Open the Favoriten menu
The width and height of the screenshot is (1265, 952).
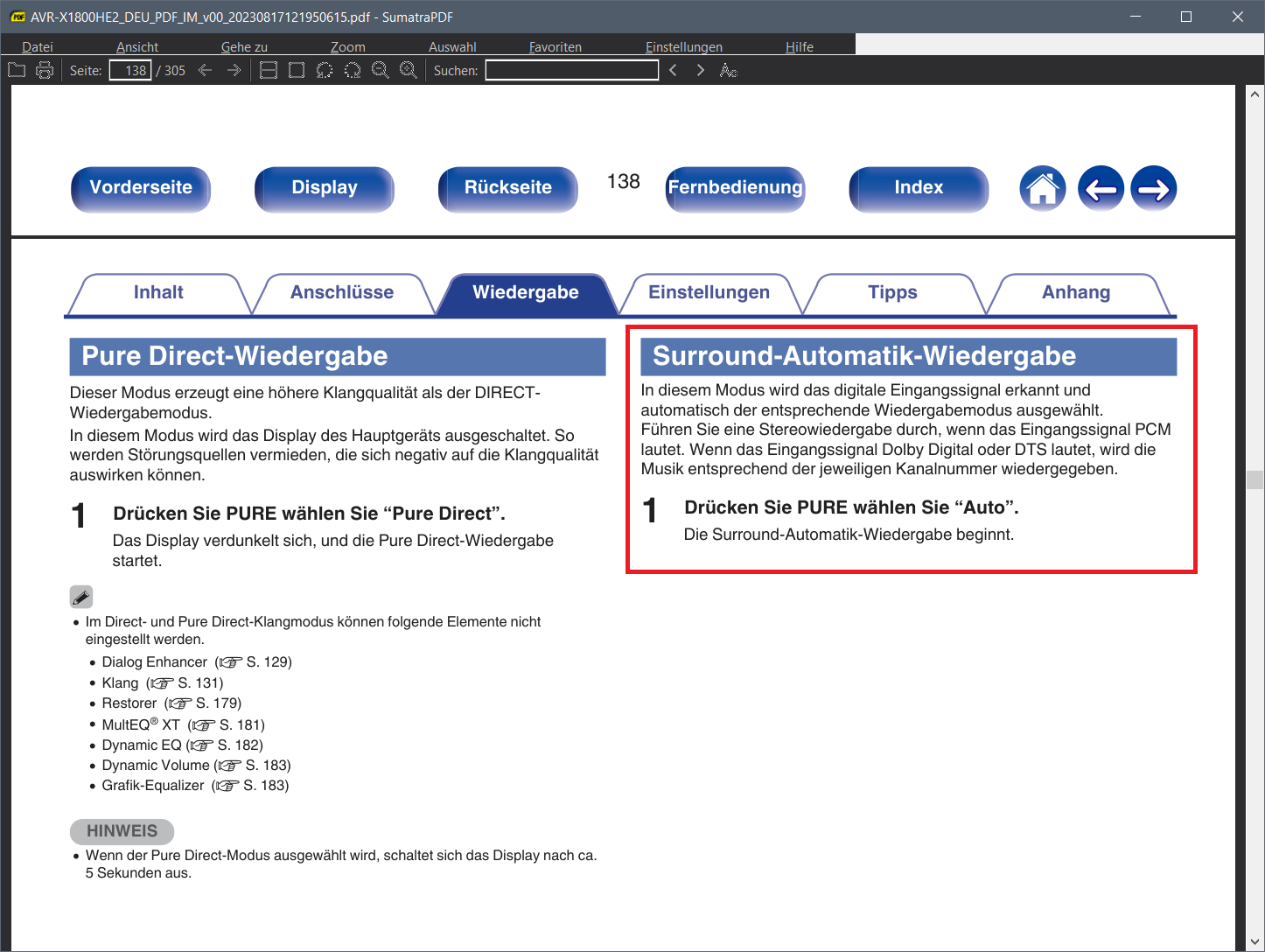(x=556, y=46)
